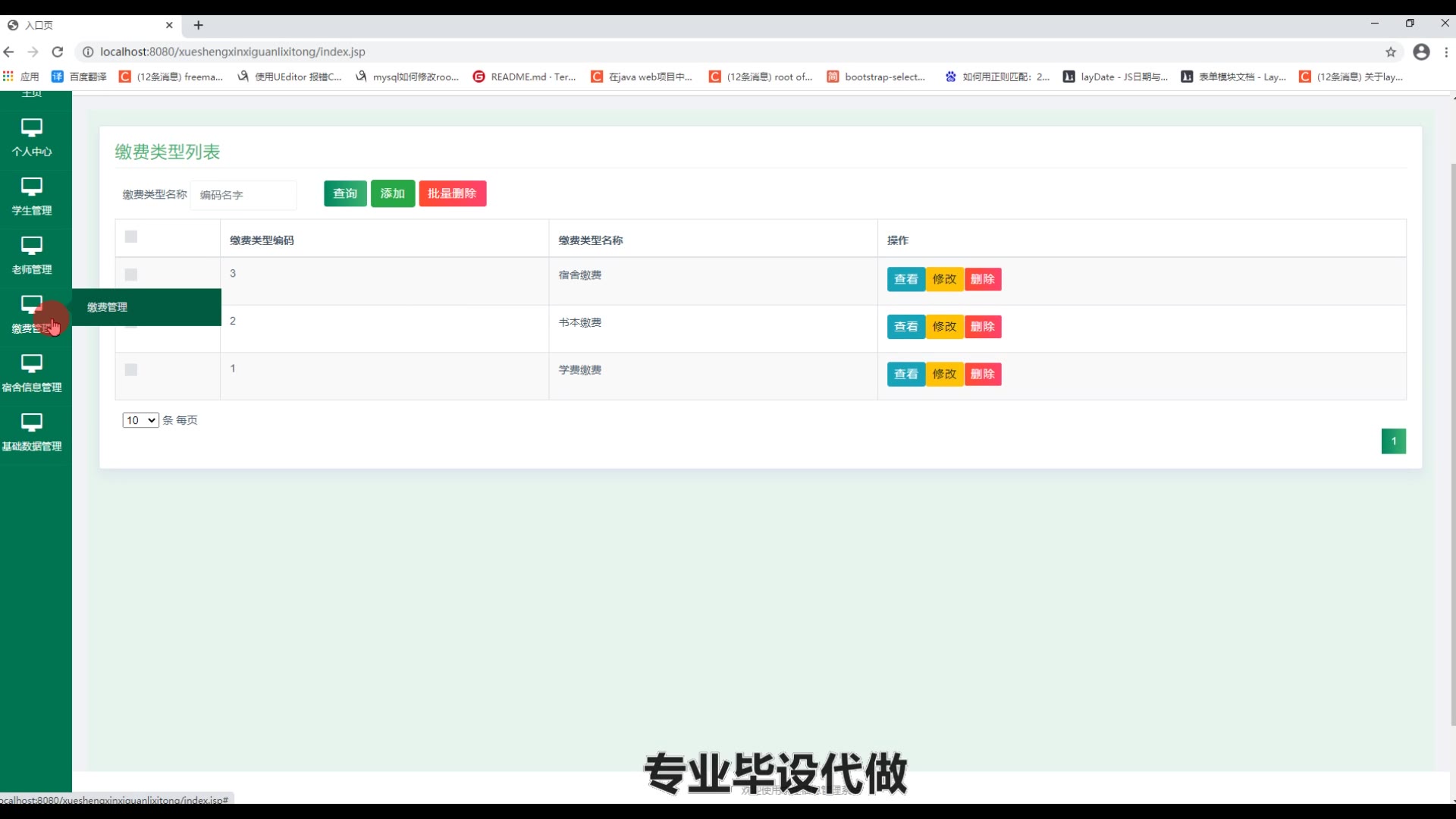Select 缴费管理 flyout submenu item
The height and width of the screenshot is (819, 1456).
point(108,307)
